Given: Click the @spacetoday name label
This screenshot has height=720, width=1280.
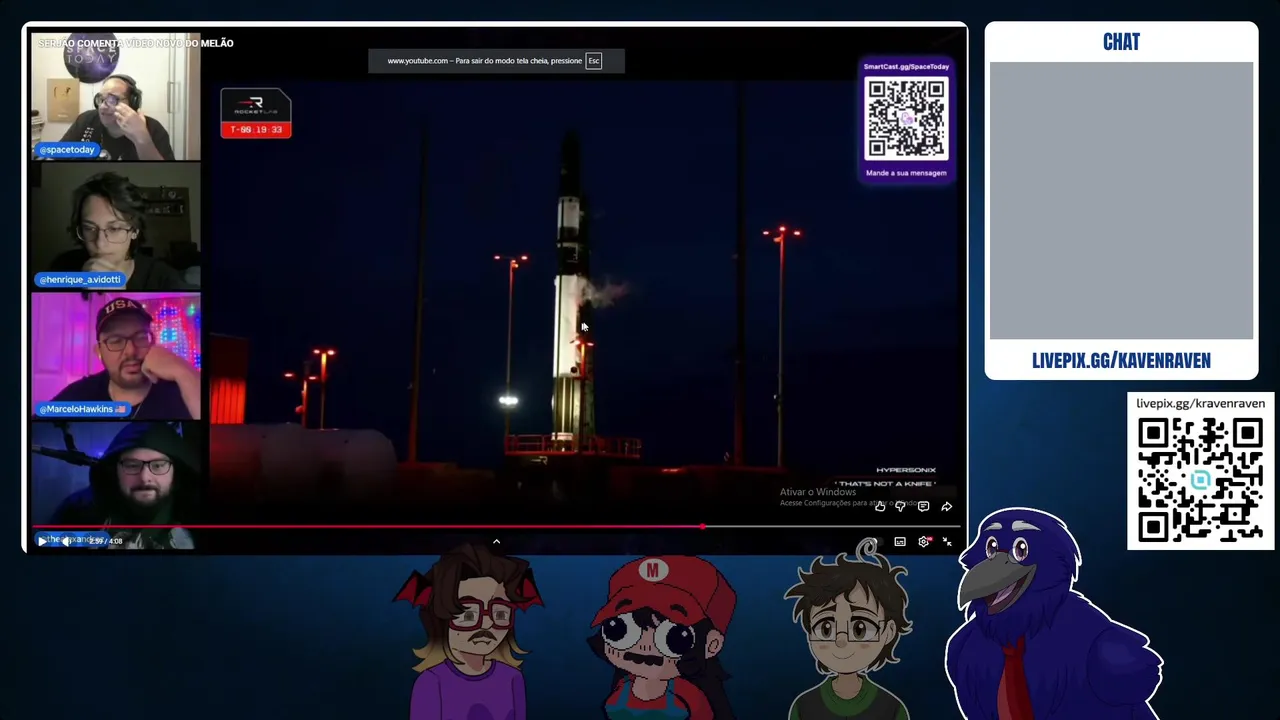Looking at the screenshot, I should [x=67, y=150].
